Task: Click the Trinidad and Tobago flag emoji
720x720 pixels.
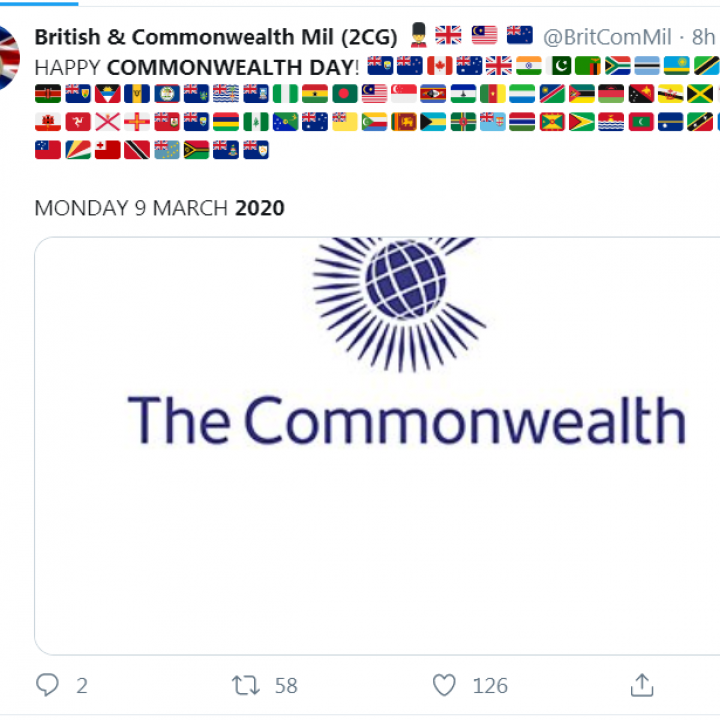Action: (137, 150)
